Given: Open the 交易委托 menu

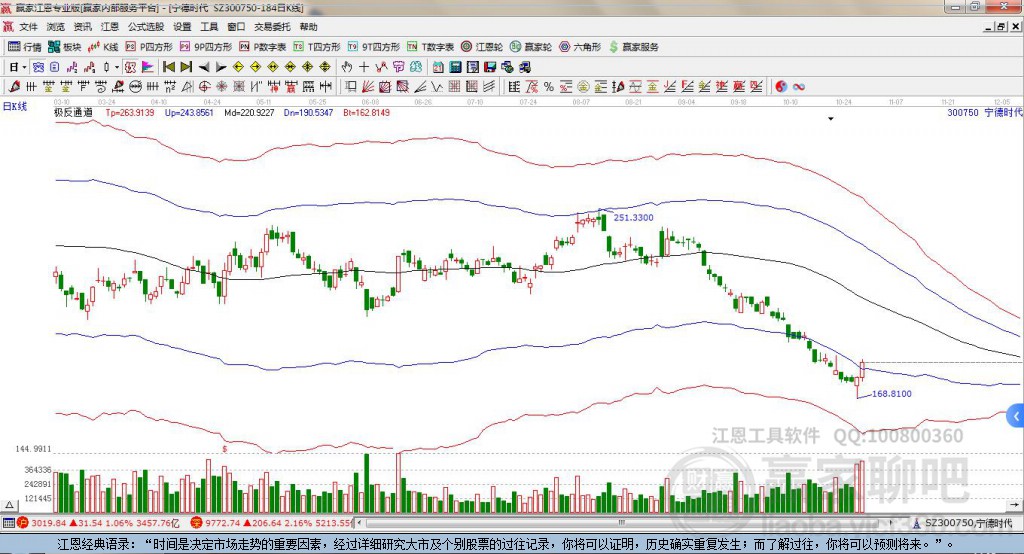Looking at the screenshot, I should (272, 27).
